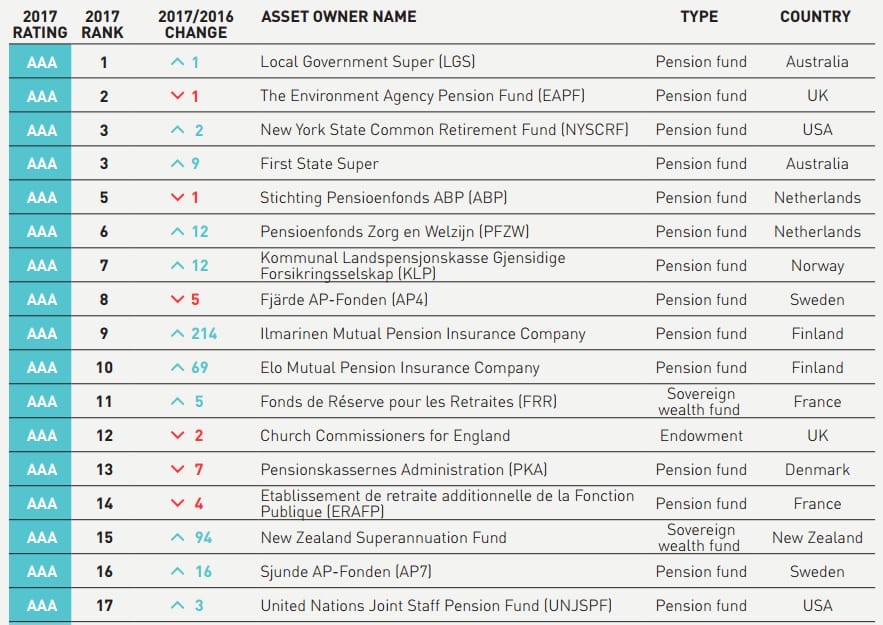This screenshot has height=625, width=883.
Task: Click the up arrow for Elo Mutual Pension Insurance
Action: click(178, 368)
